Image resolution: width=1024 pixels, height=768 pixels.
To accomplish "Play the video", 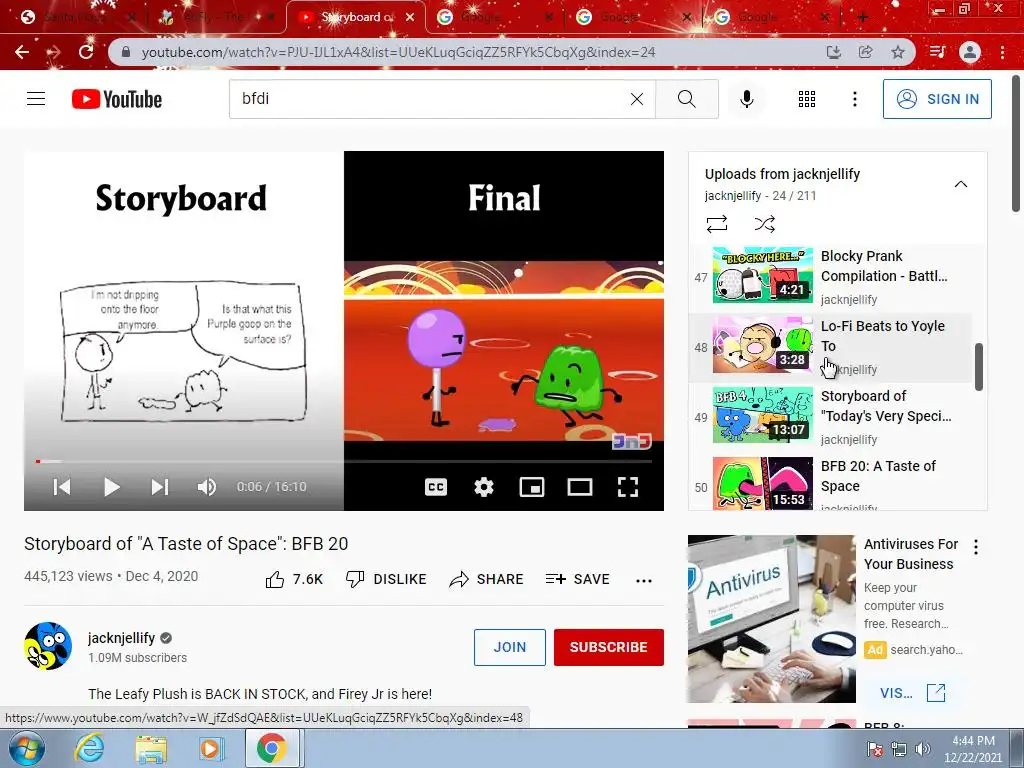I will click(x=111, y=487).
